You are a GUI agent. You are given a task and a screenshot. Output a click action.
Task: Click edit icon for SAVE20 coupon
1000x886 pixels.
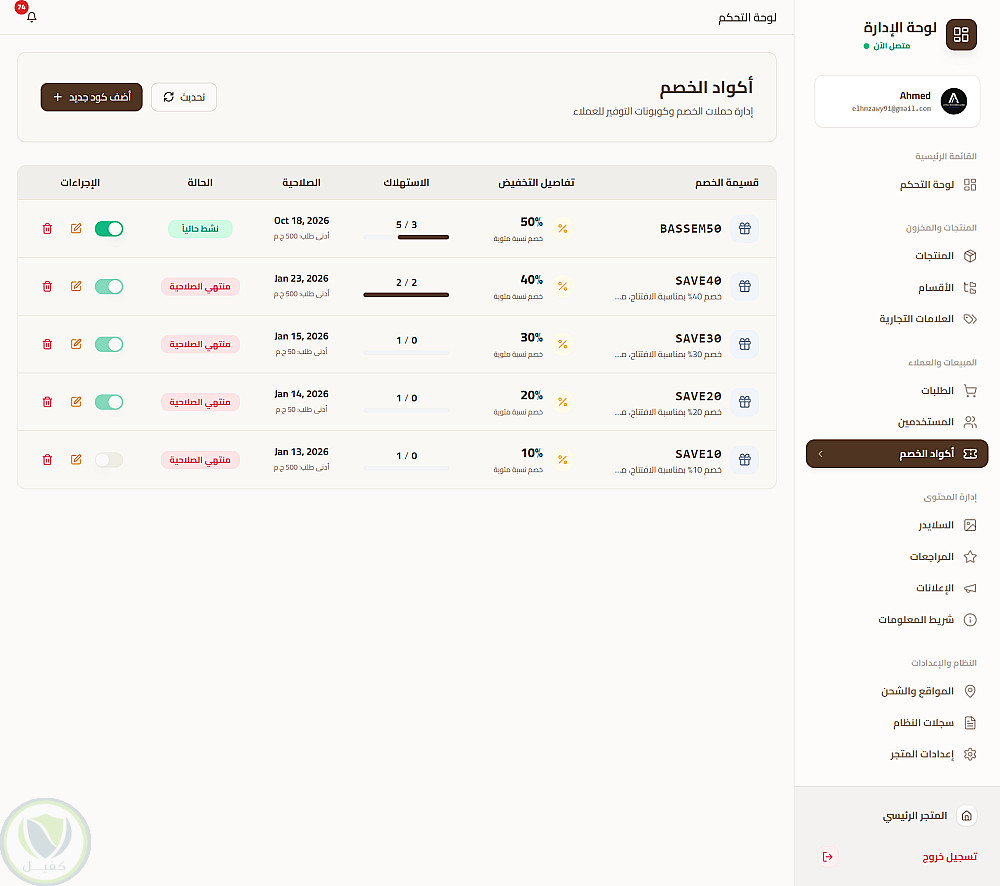(x=77, y=402)
